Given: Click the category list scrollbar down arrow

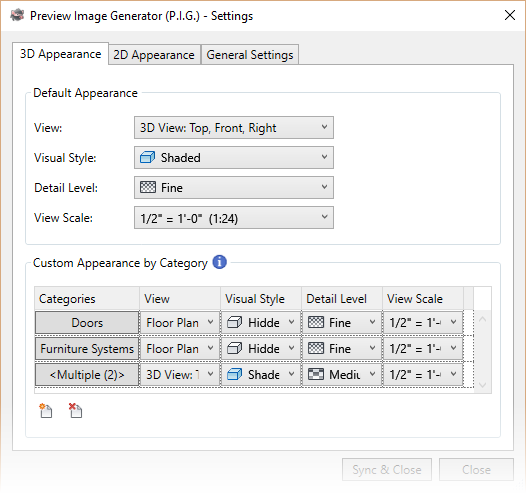Looking at the screenshot, I should point(482,384).
